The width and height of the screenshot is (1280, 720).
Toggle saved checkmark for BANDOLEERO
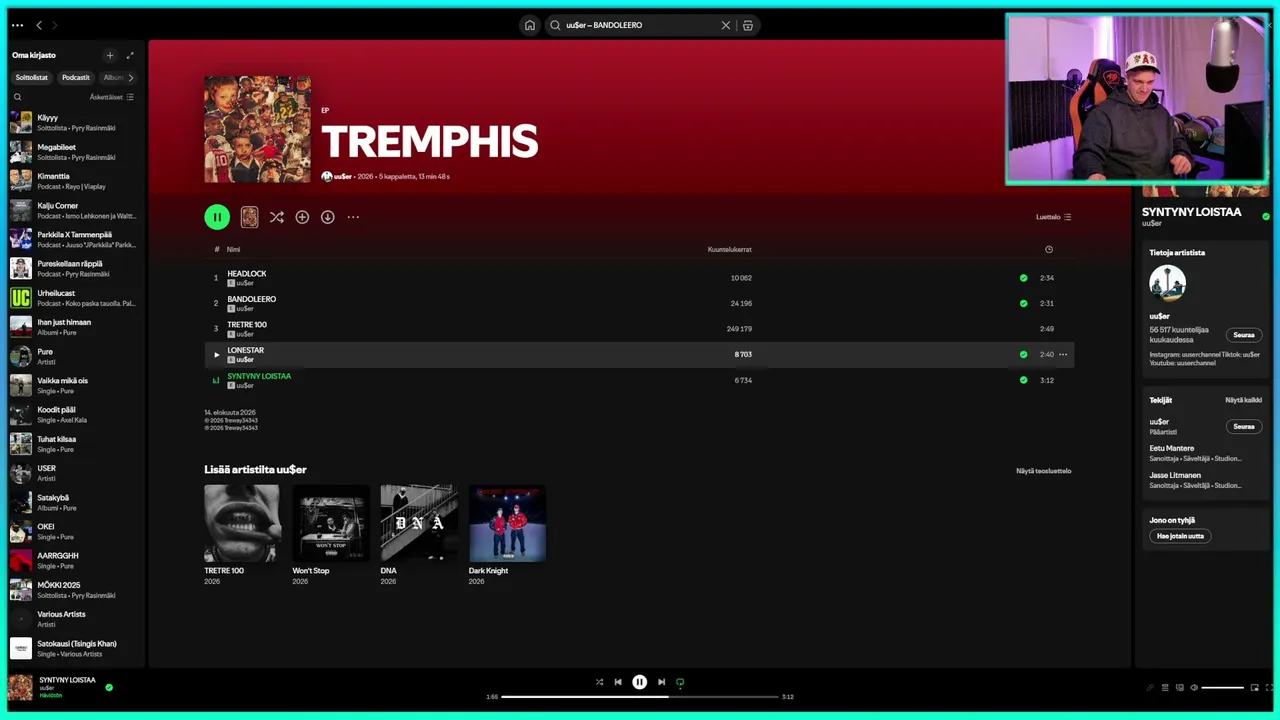(x=1023, y=303)
